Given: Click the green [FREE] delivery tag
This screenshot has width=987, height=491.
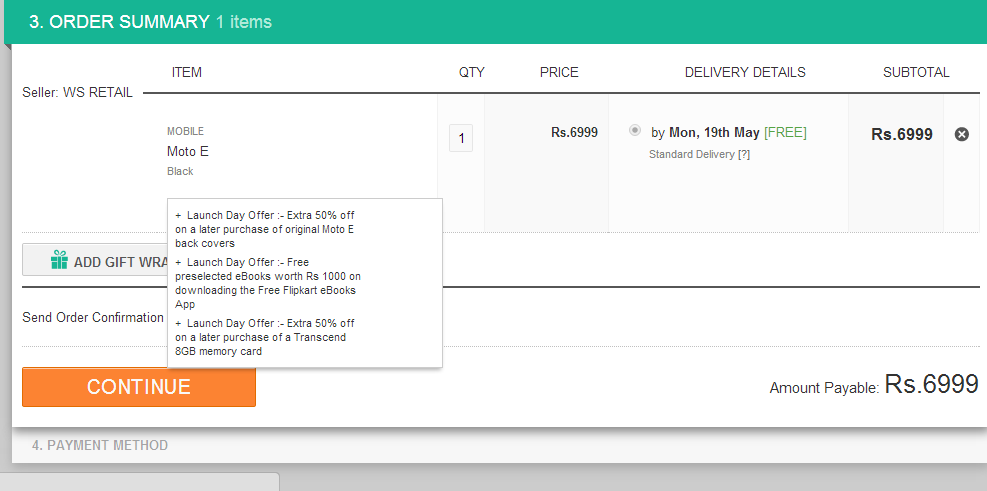Looking at the screenshot, I should (x=785, y=133).
